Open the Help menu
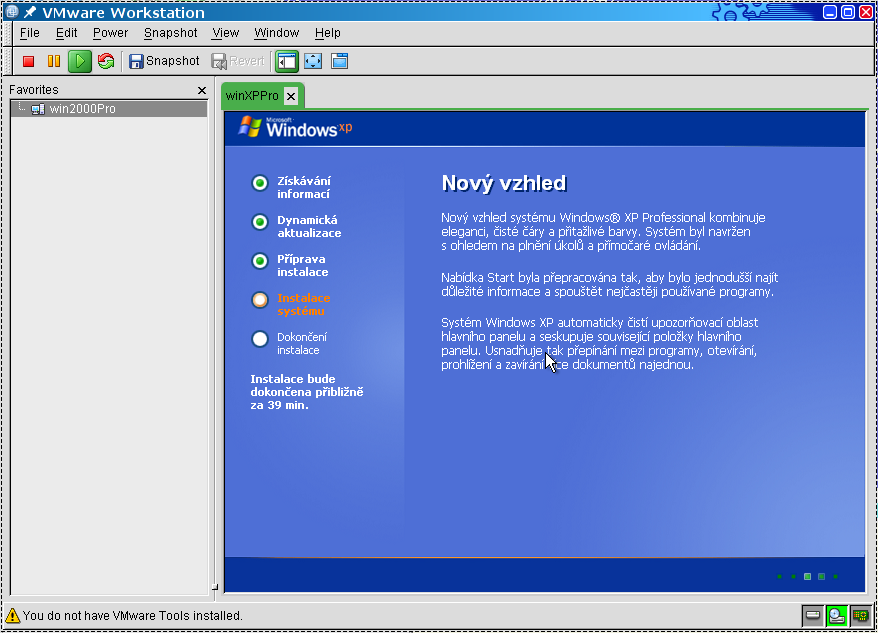 [328, 33]
